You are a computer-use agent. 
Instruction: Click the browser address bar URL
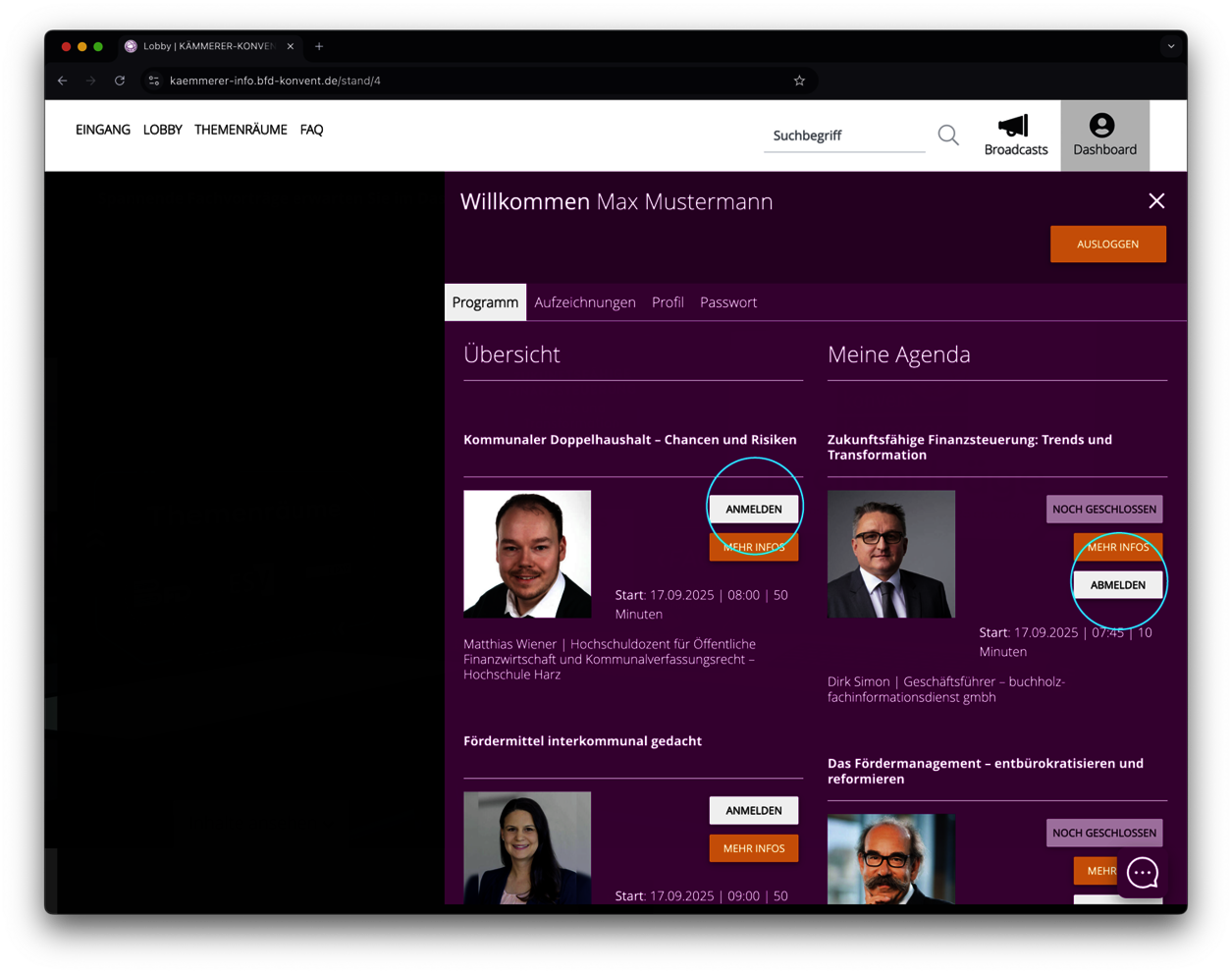pyautogui.click(x=275, y=81)
